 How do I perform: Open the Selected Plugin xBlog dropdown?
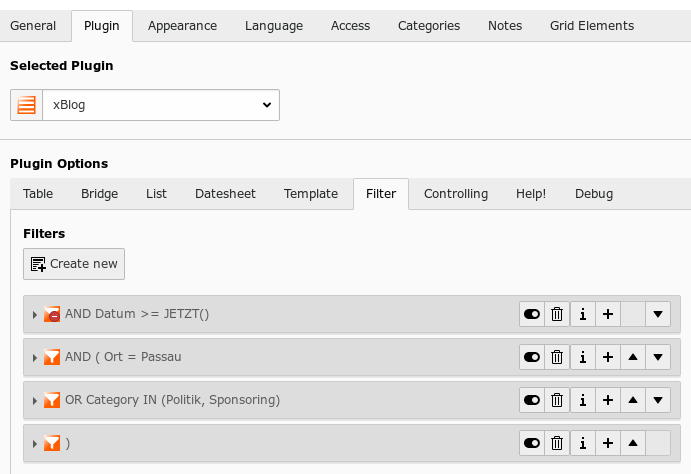[161, 105]
